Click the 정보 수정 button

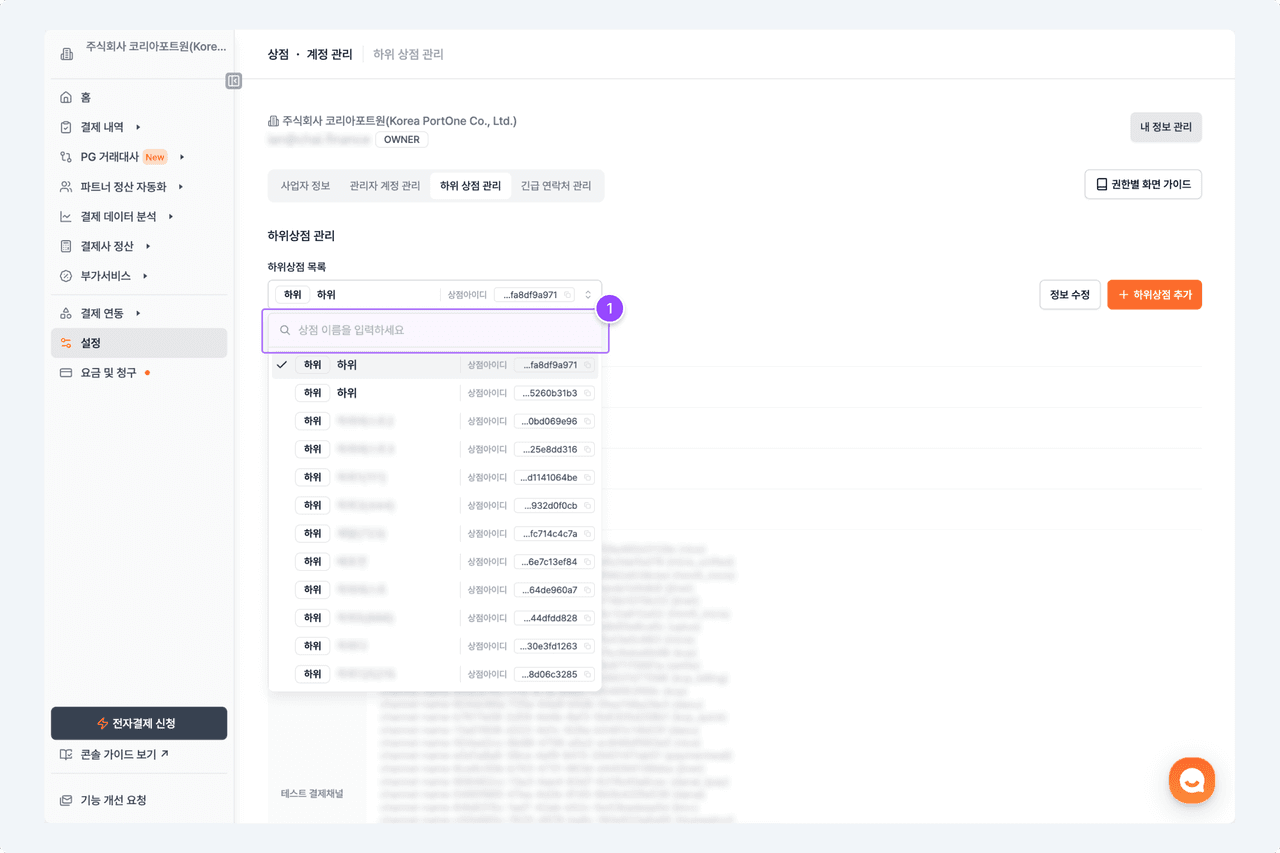pyautogui.click(x=1070, y=295)
